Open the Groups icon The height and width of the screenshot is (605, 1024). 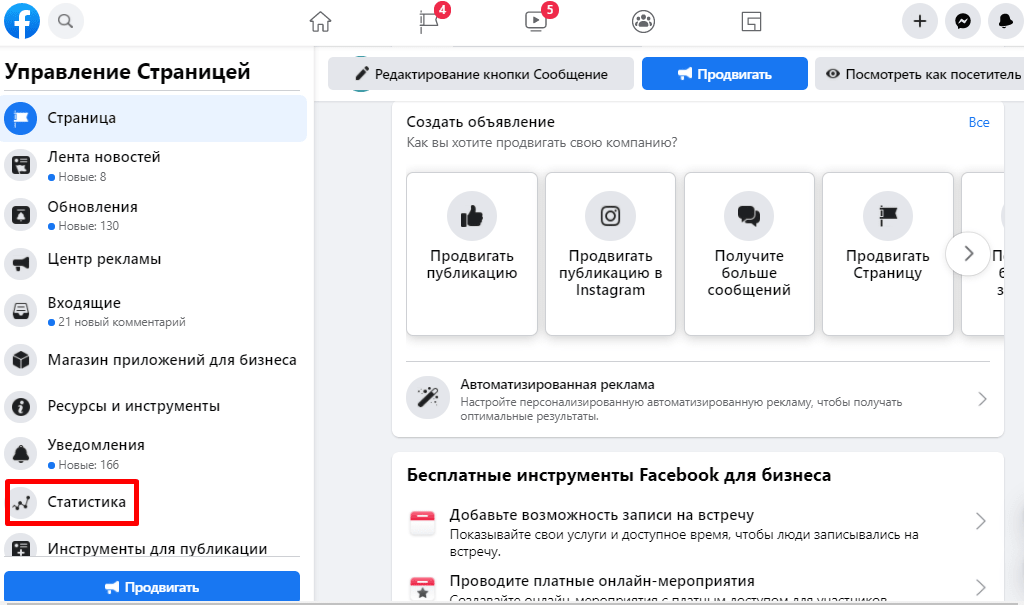643,21
